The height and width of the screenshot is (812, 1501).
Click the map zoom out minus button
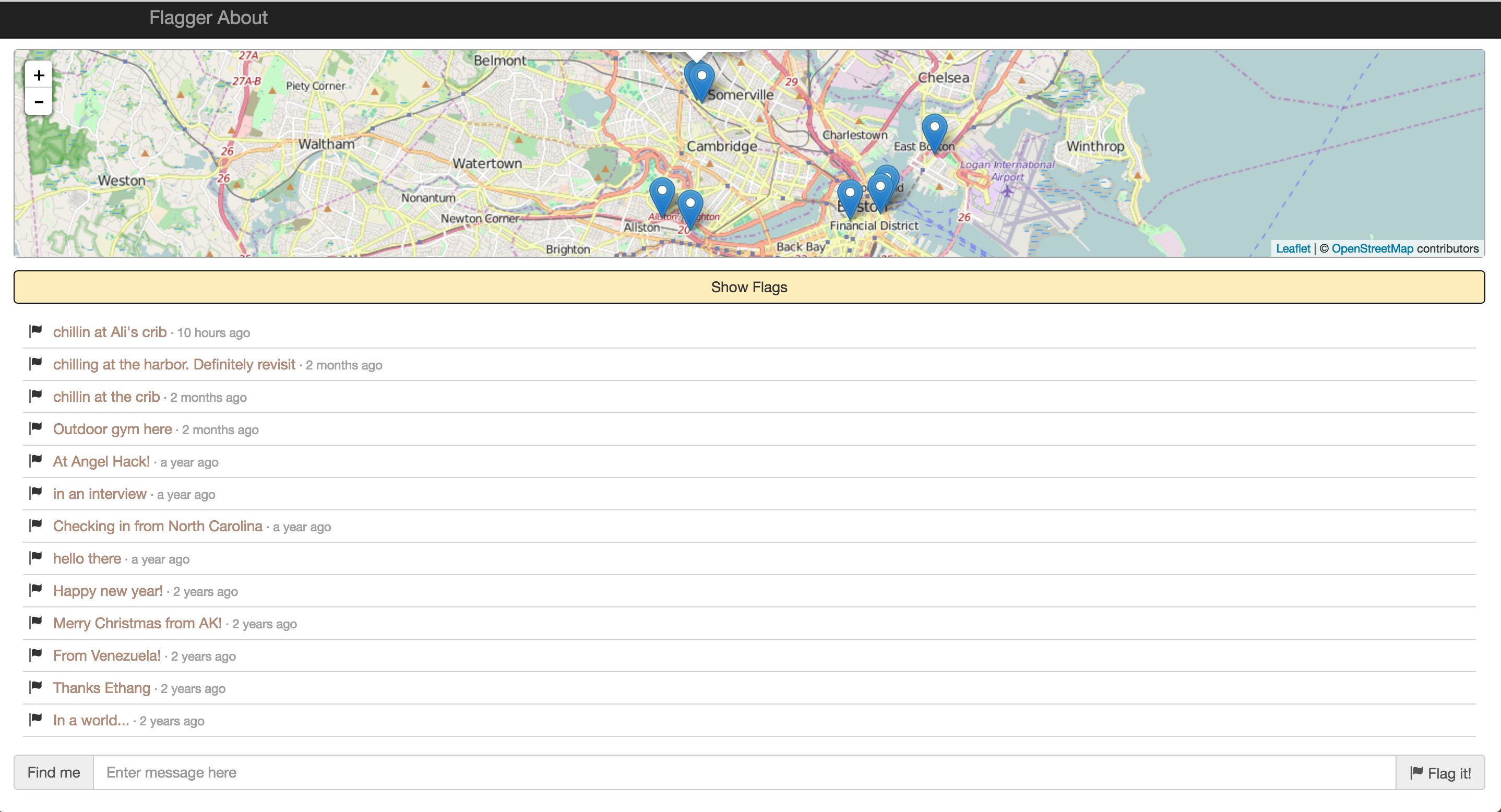pyautogui.click(x=39, y=102)
